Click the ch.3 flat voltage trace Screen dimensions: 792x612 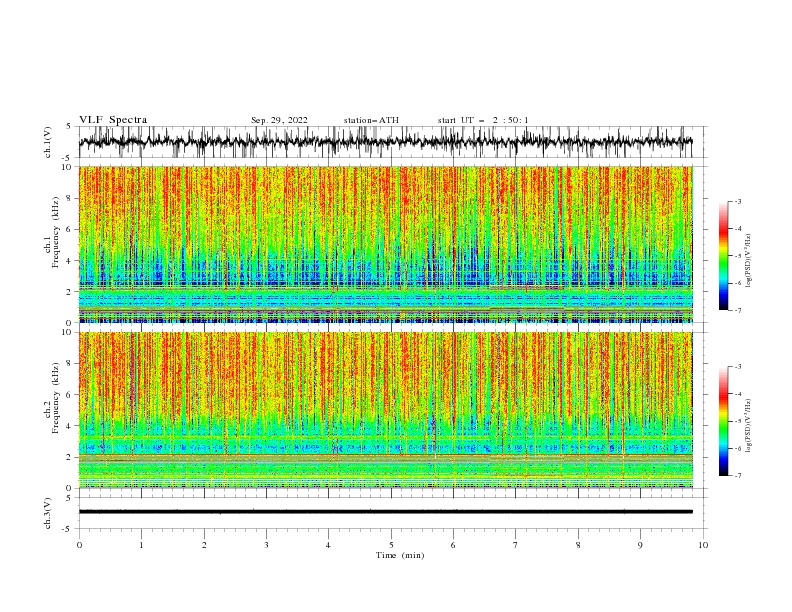(x=385, y=512)
